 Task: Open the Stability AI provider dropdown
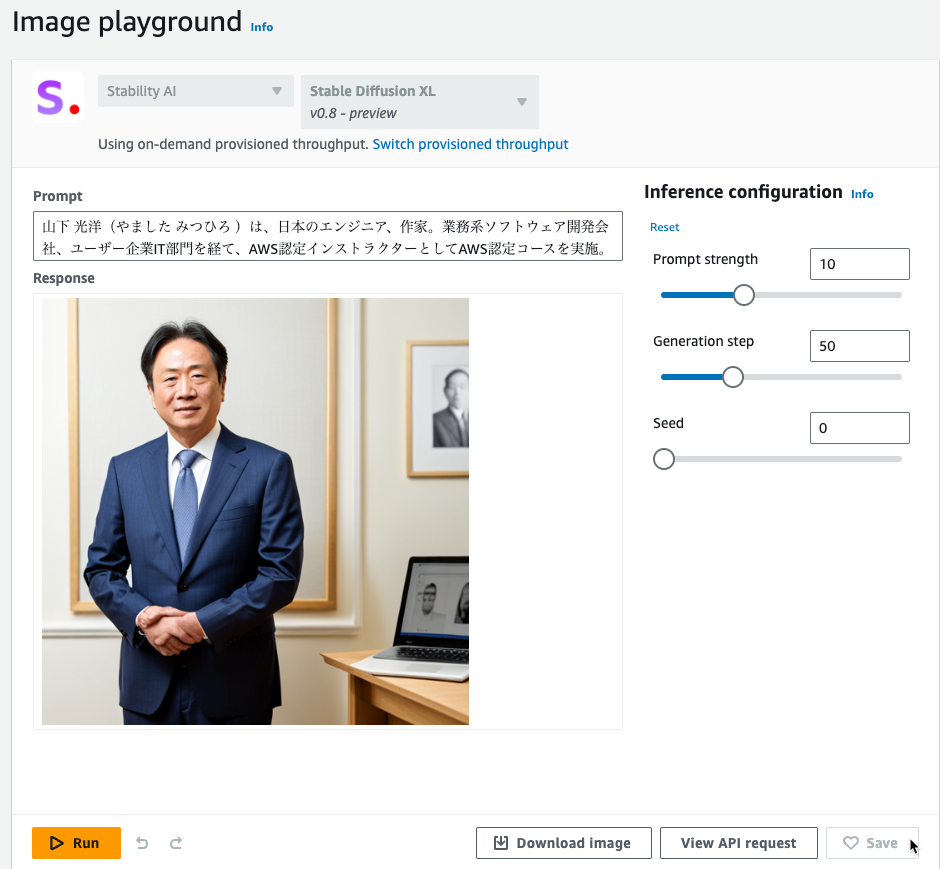[195, 91]
